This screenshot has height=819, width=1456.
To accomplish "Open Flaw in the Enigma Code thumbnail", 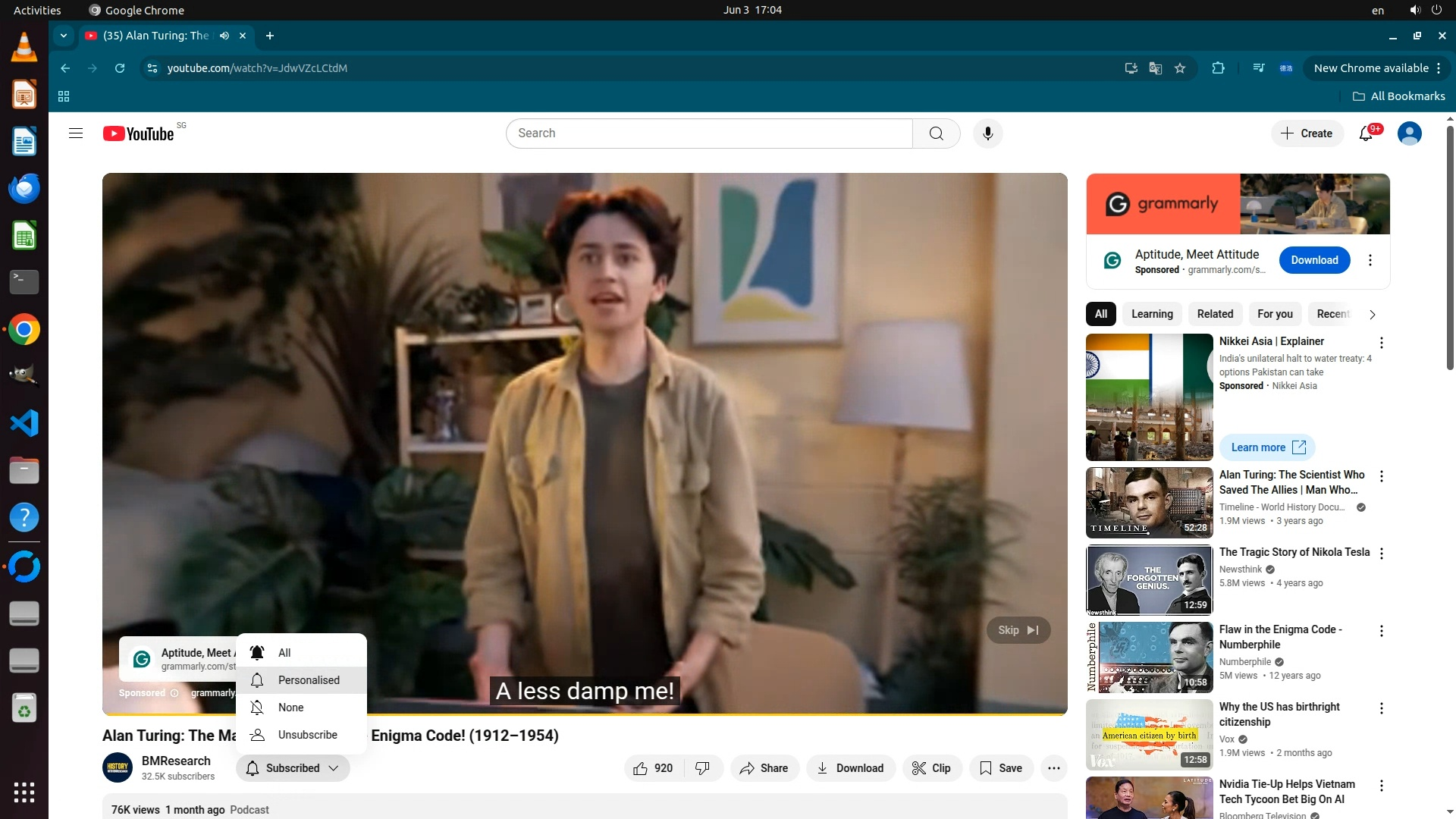I will tap(1149, 657).
